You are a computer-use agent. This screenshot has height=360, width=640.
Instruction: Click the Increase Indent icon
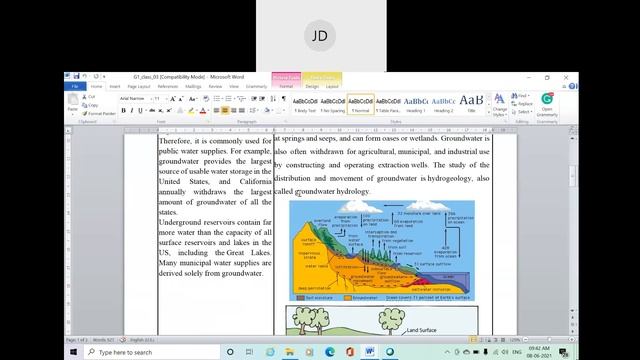(262, 99)
